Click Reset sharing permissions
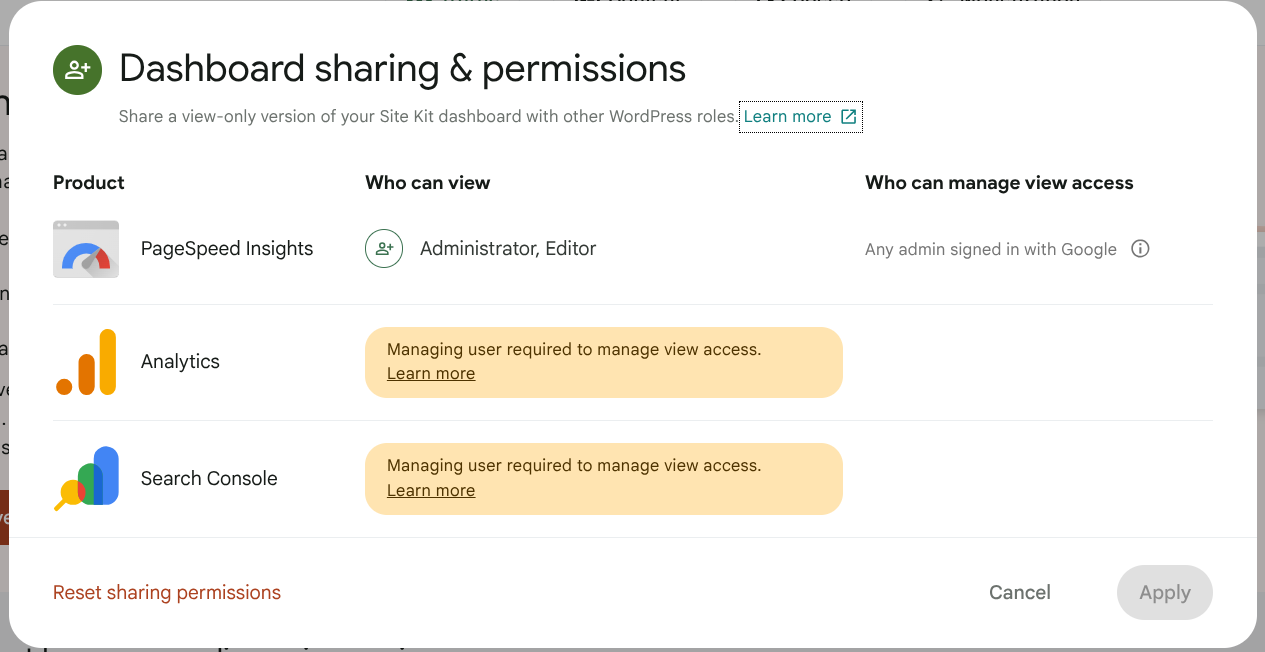Image resolution: width=1265 pixels, height=652 pixels. coord(167,593)
